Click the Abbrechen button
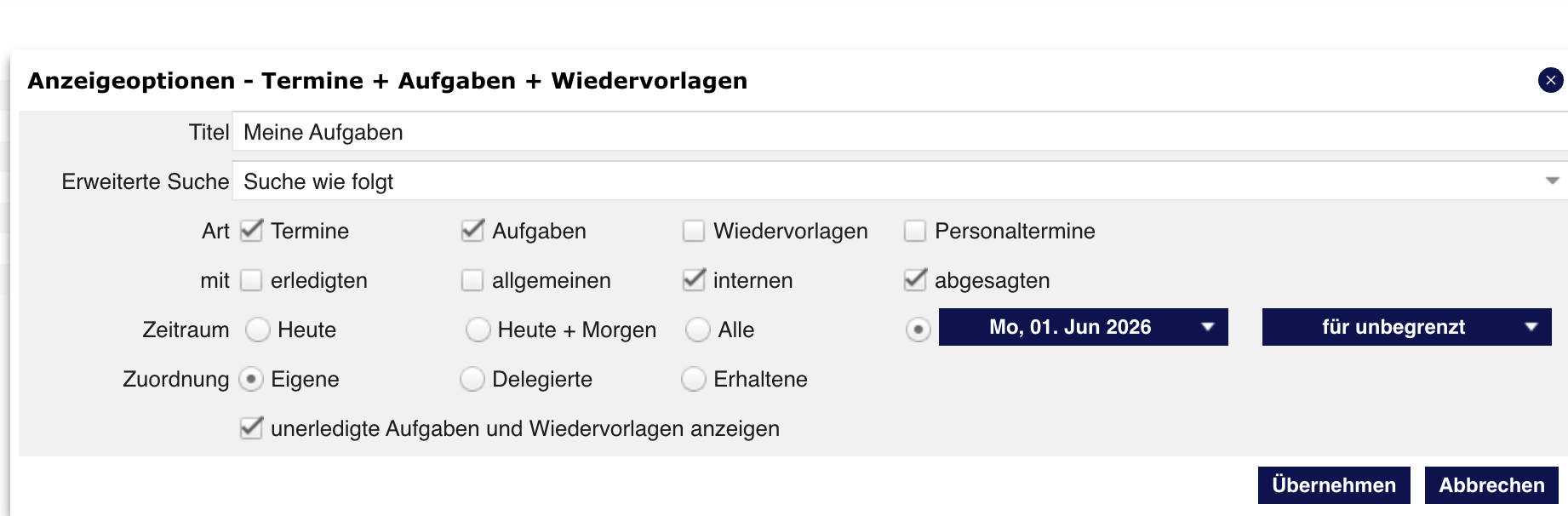The image size is (1568, 516). click(x=1491, y=485)
